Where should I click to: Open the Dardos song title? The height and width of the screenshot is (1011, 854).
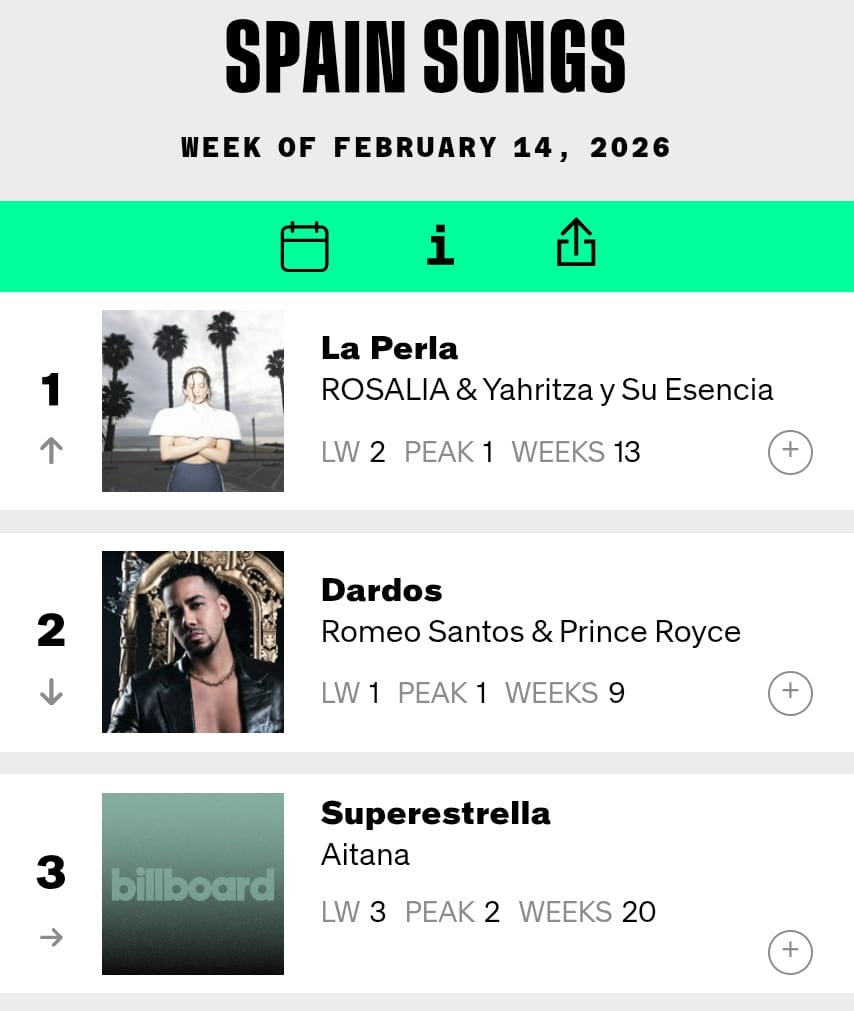point(381,590)
